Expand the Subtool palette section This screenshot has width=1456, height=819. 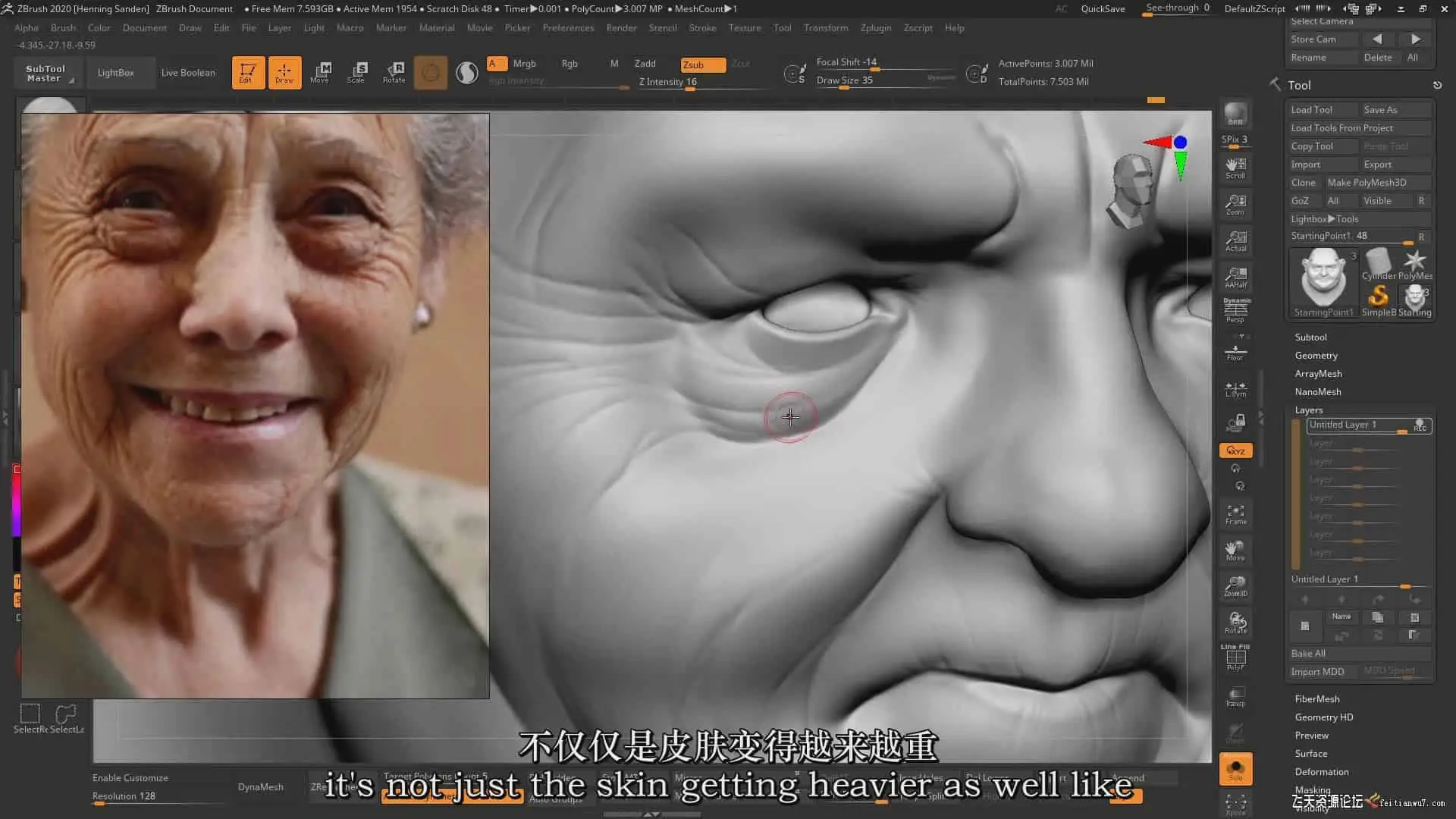pyautogui.click(x=1310, y=337)
